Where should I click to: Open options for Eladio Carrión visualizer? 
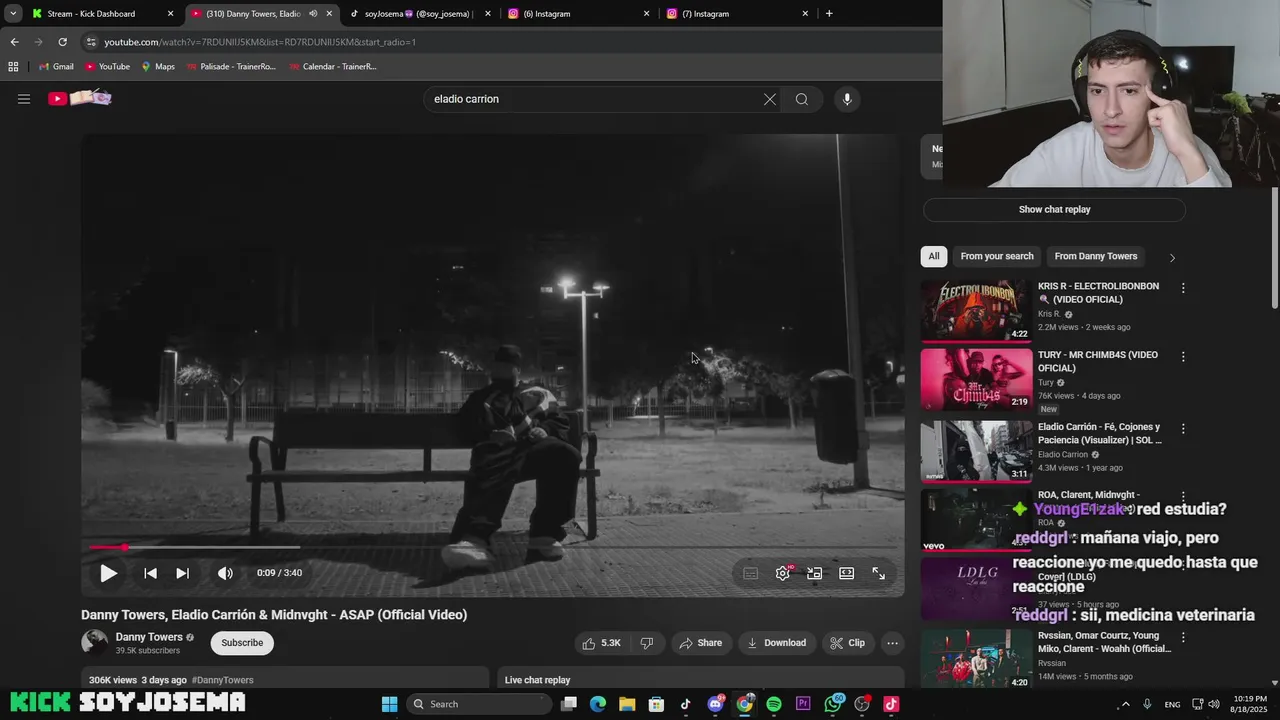[x=1183, y=428]
